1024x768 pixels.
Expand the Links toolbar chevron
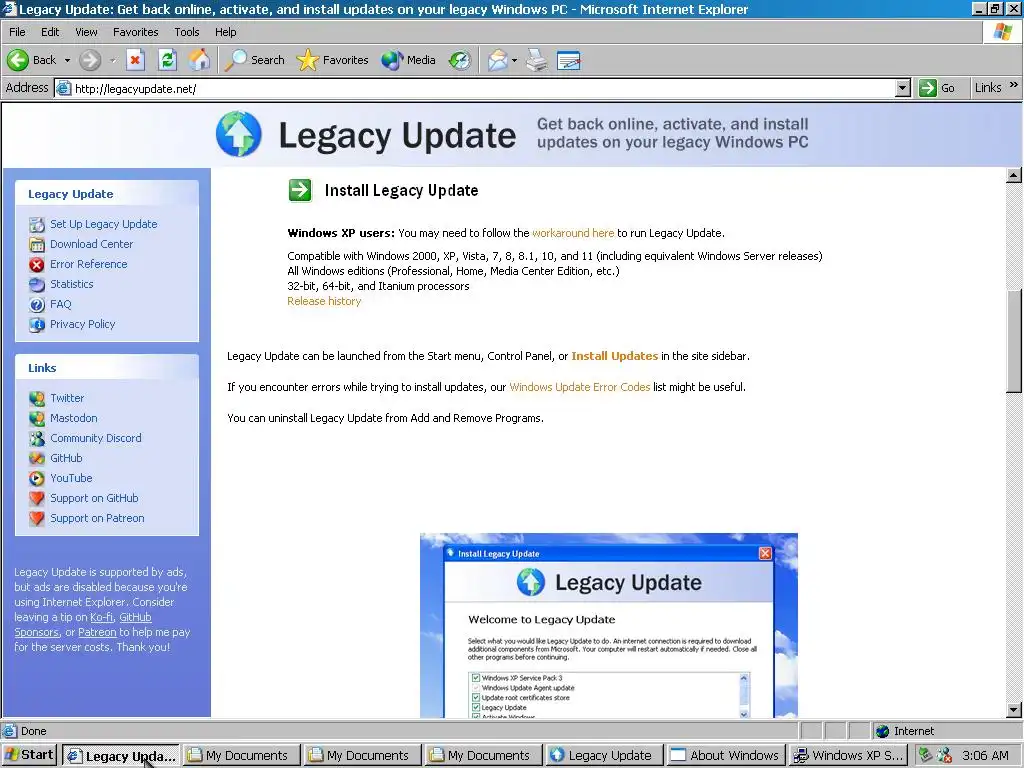click(x=1014, y=85)
